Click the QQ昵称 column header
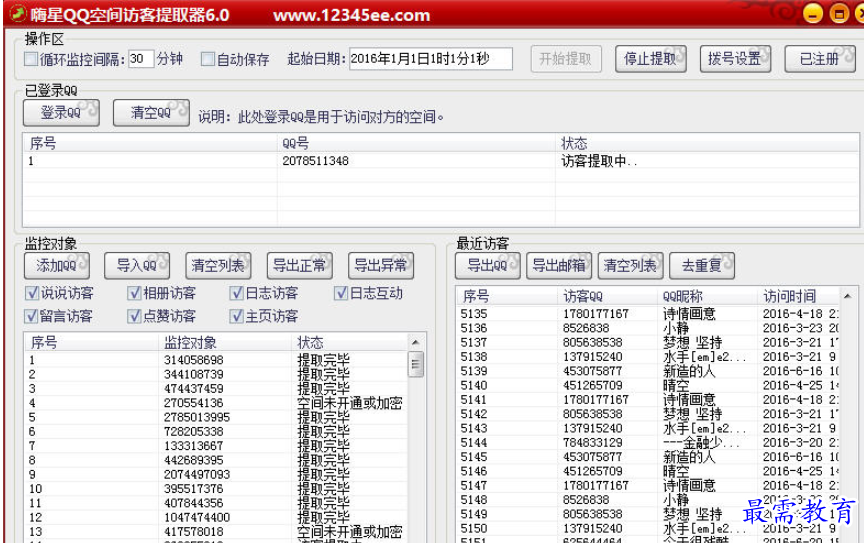The image size is (864, 543). pos(707,296)
